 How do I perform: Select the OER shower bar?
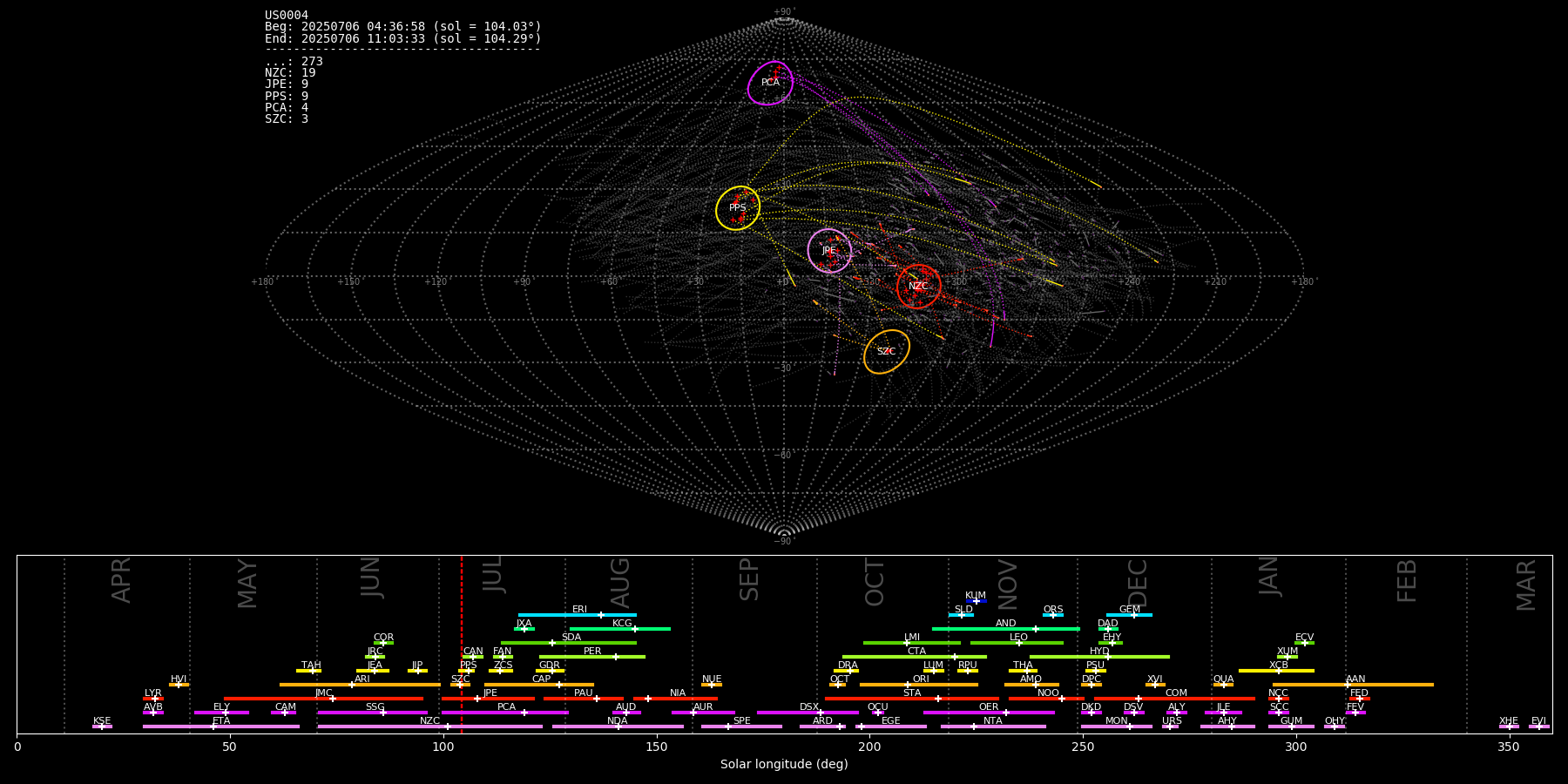tap(989, 713)
